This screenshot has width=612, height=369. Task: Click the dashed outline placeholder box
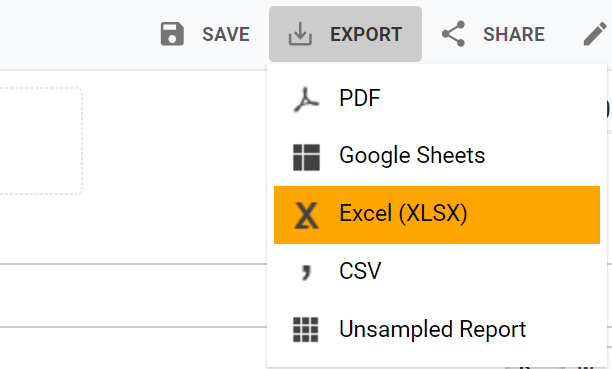pyautogui.click(x=41, y=141)
